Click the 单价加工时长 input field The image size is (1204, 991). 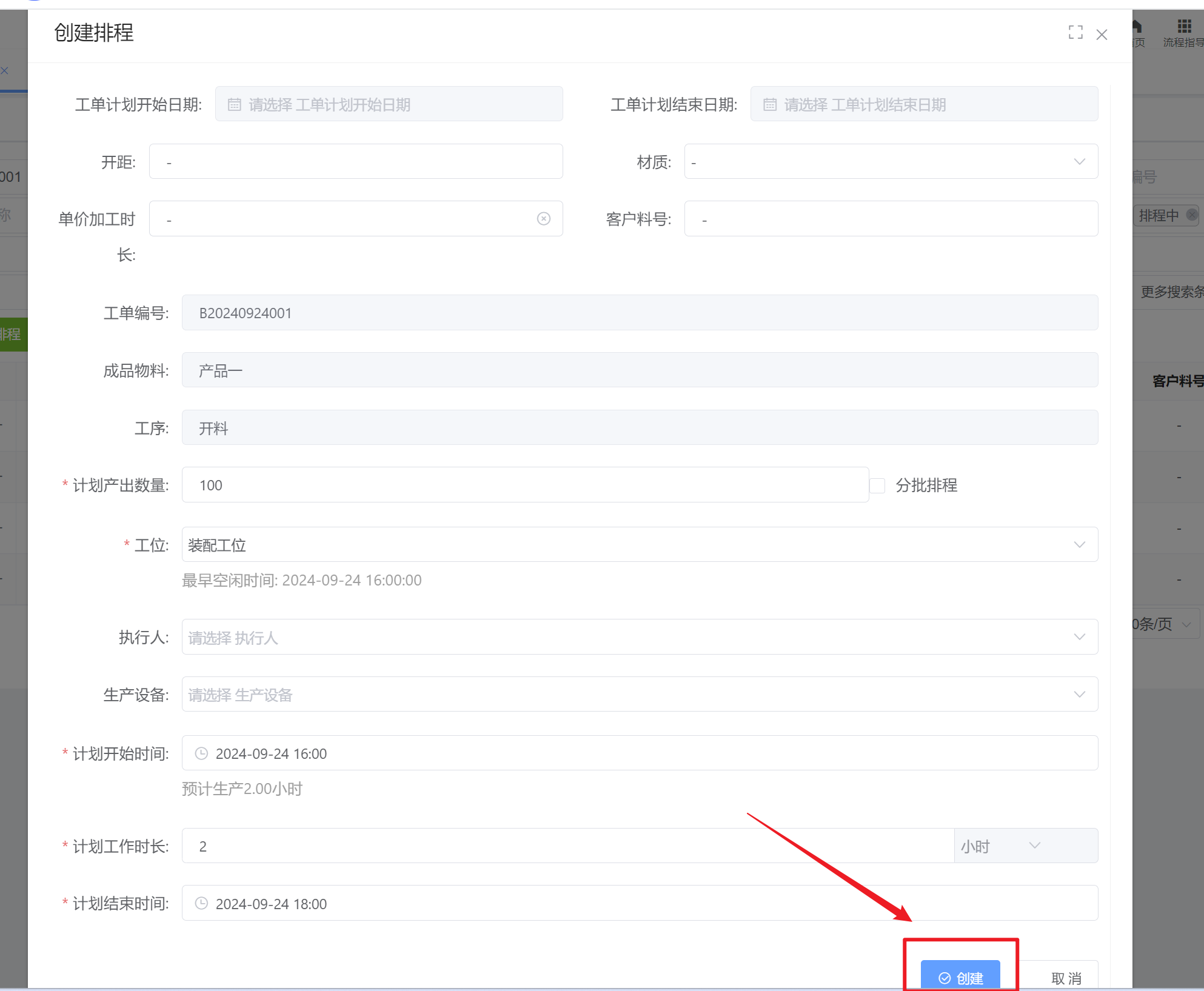point(356,219)
